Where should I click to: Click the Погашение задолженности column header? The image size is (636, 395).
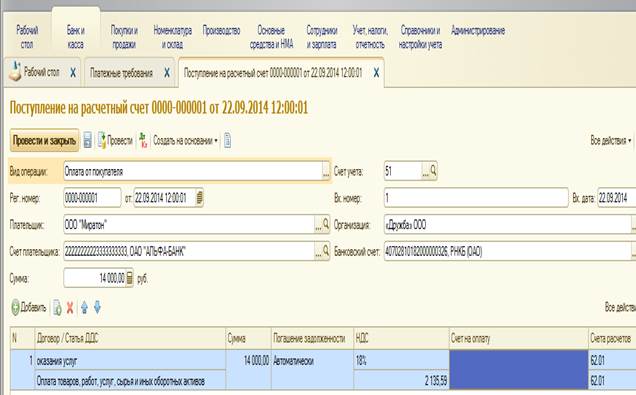click(312, 338)
